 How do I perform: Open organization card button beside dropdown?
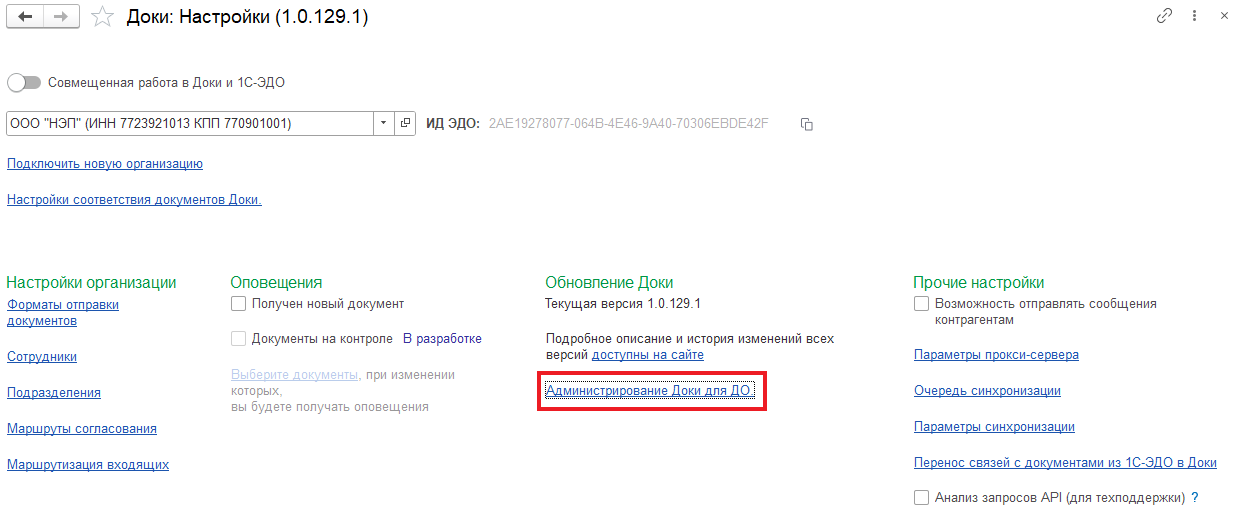pyautogui.click(x=405, y=123)
